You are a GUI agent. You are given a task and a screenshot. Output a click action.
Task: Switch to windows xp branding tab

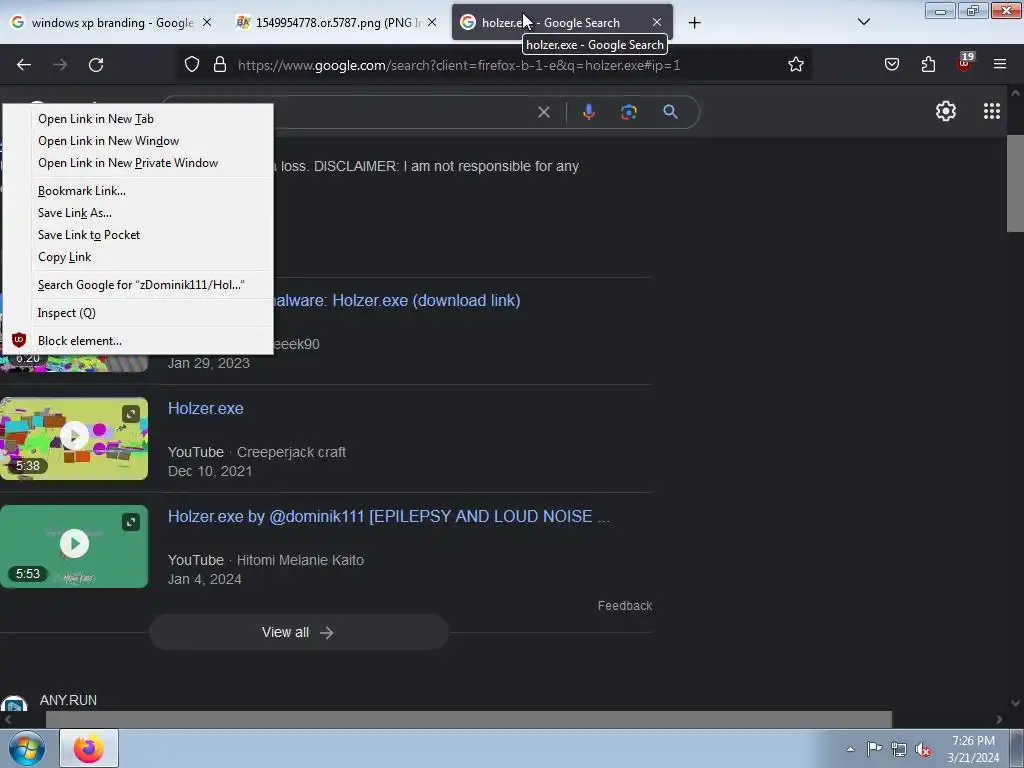pyautogui.click(x=111, y=23)
